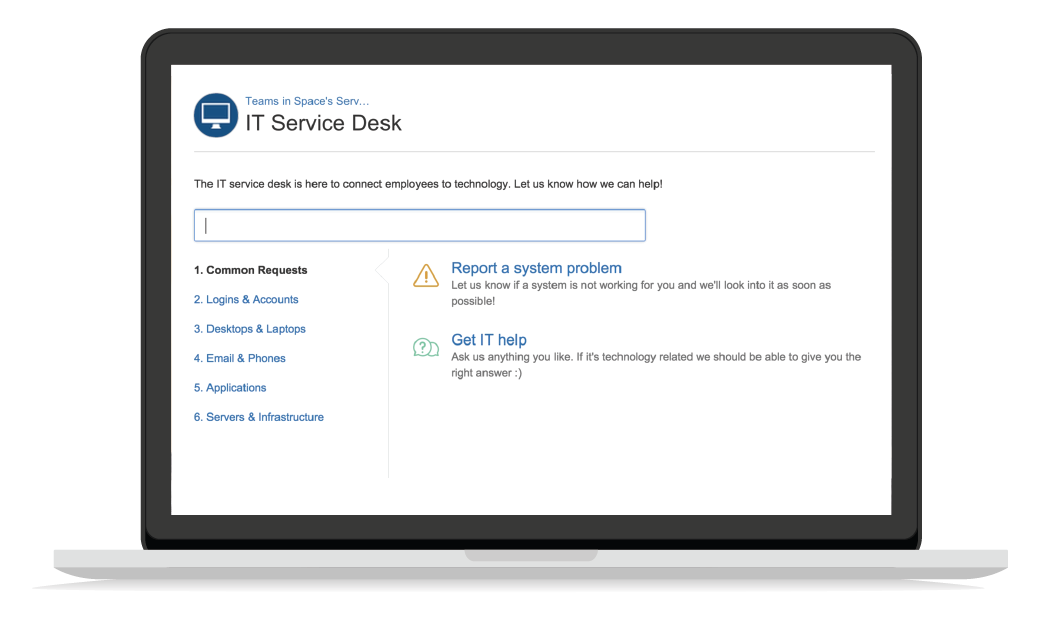Open the Teams in Space's Serv... breadcrumb
1040x621 pixels.
tap(307, 101)
